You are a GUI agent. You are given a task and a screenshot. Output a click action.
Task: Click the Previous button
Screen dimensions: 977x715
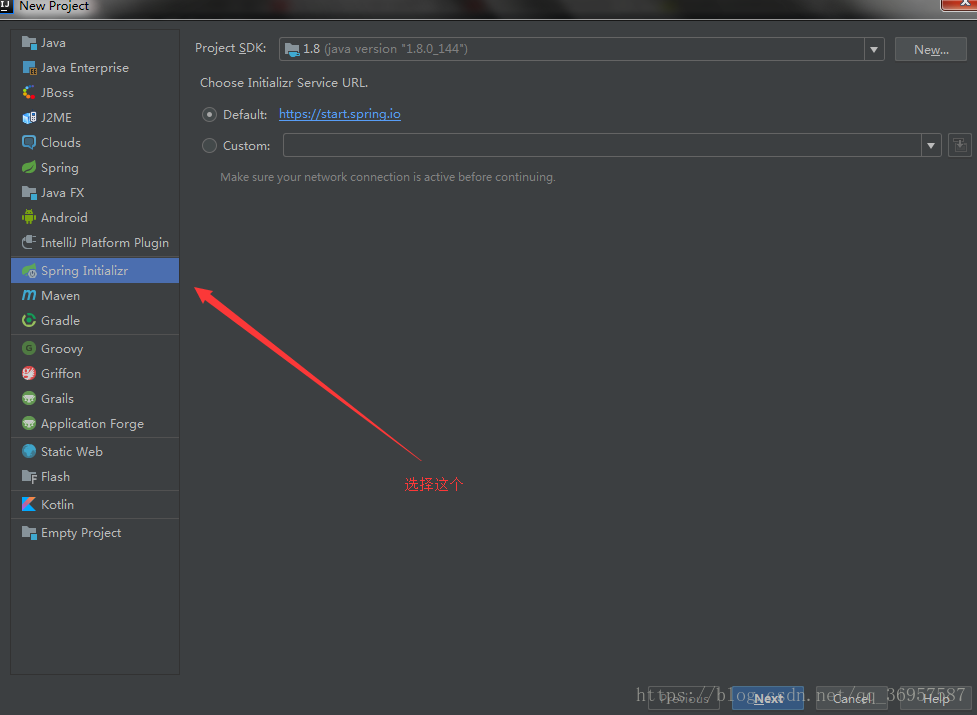coord(684,698)
